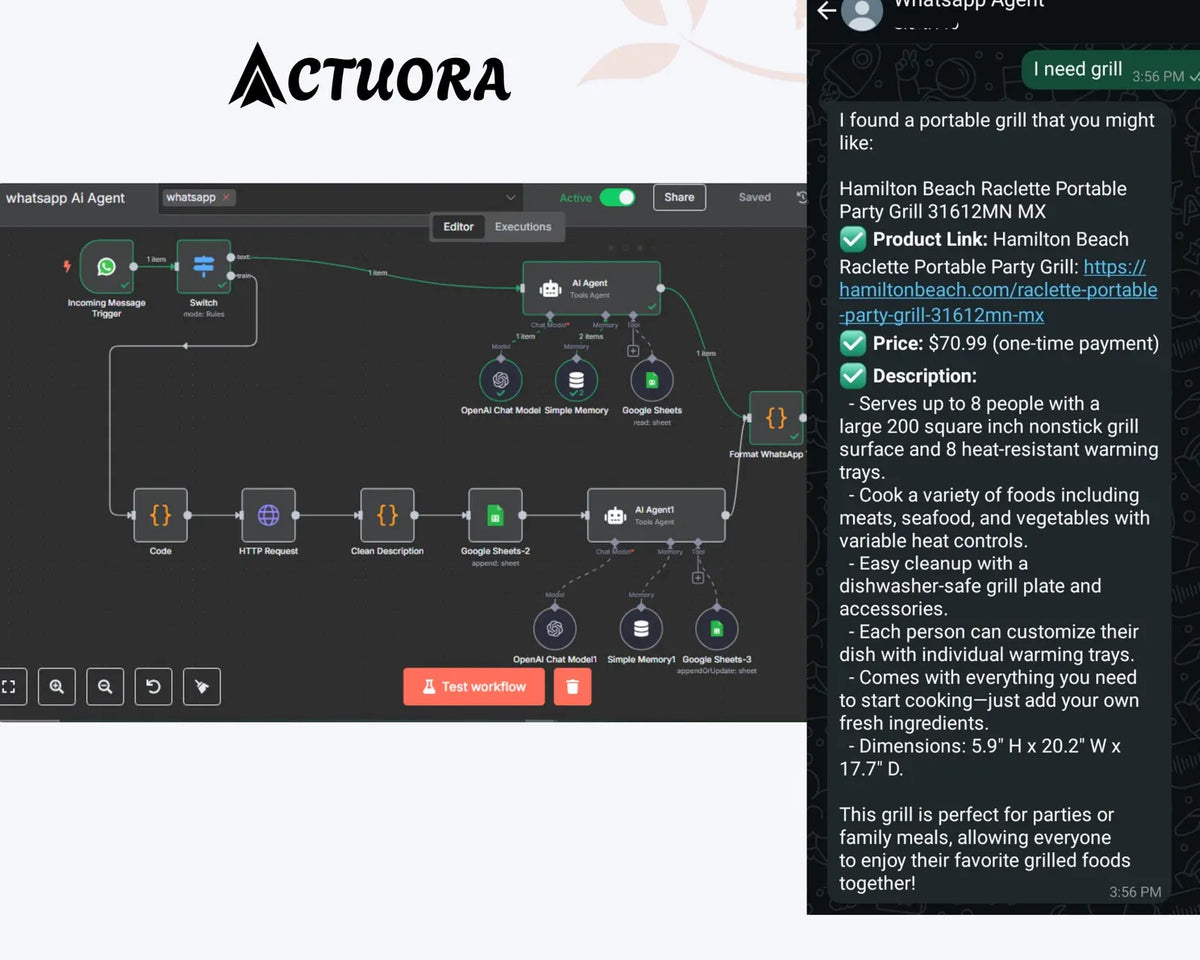Image resolution: width=1200 pixels, height=960 pixels.
Task: Click the fit-to-view canvas icon
Action: (x=9, y=687)
